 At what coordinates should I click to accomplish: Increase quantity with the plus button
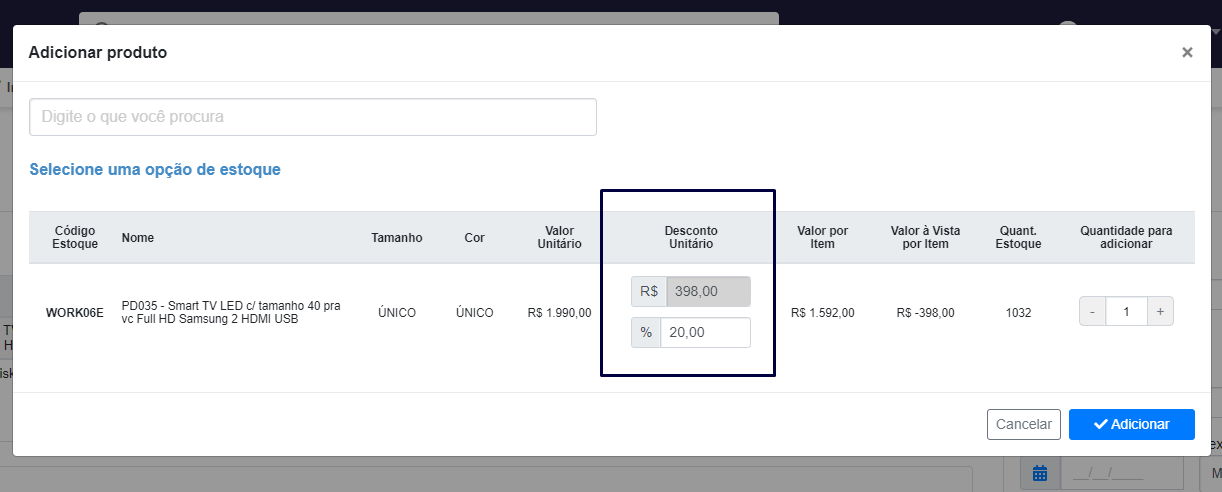pyautogui.click(x=1160, y=312)
